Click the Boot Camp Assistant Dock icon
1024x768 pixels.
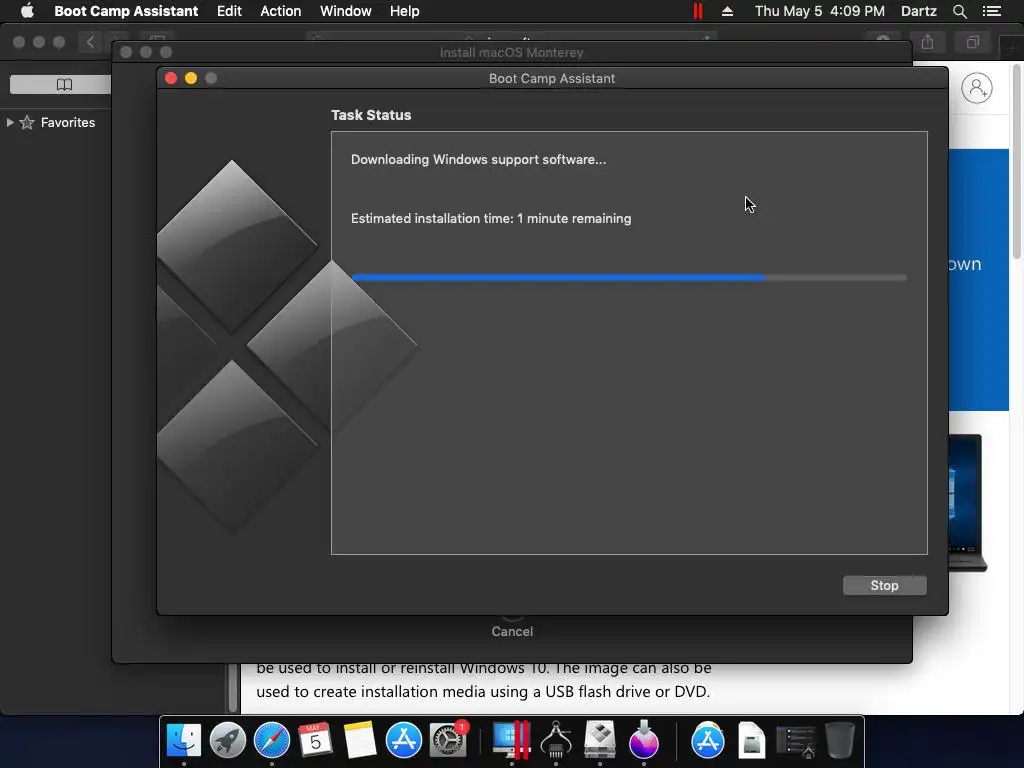point(600,740)
